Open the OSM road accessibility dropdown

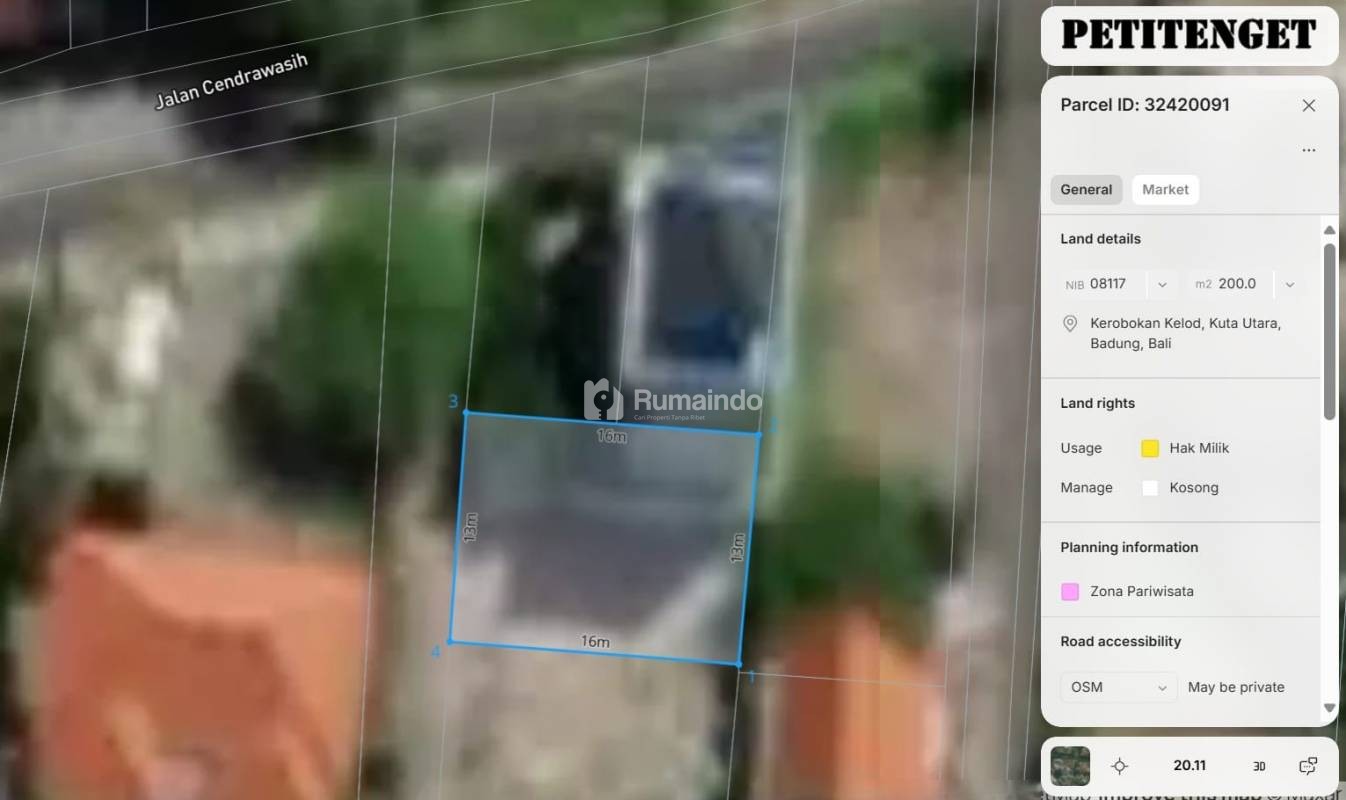coord(1118,687)
